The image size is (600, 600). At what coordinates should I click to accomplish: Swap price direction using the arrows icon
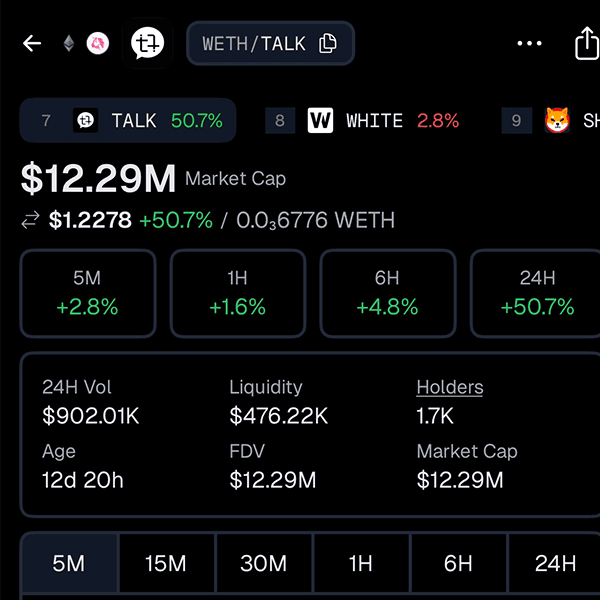(x=30, y=220)
